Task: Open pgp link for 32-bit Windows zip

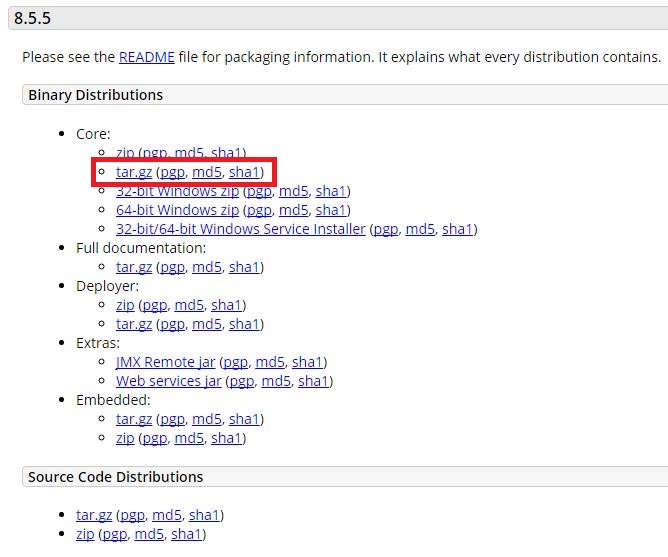Action: (259, 191)
